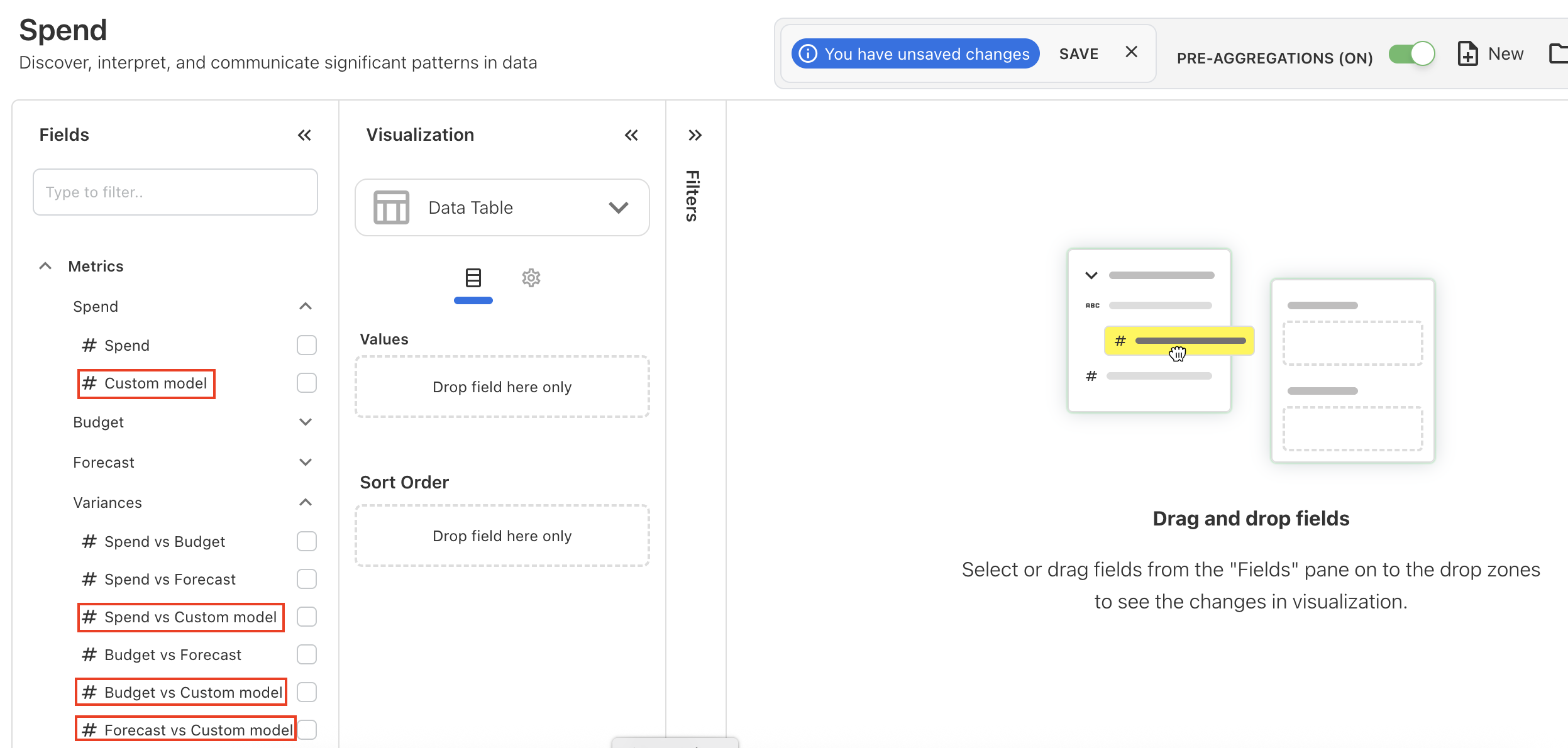Collapse the Visualization panel
This screenshot has height=748, width=1568.
coord(631,135)
